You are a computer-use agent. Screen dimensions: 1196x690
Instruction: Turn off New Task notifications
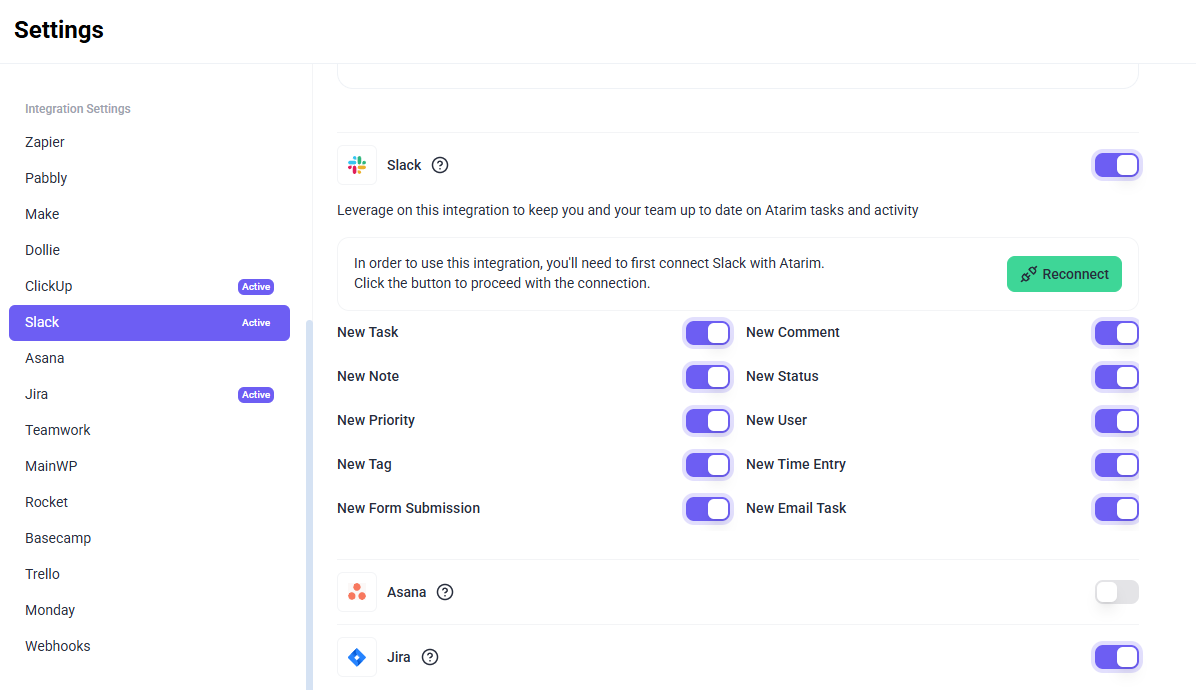click(707, 333)
